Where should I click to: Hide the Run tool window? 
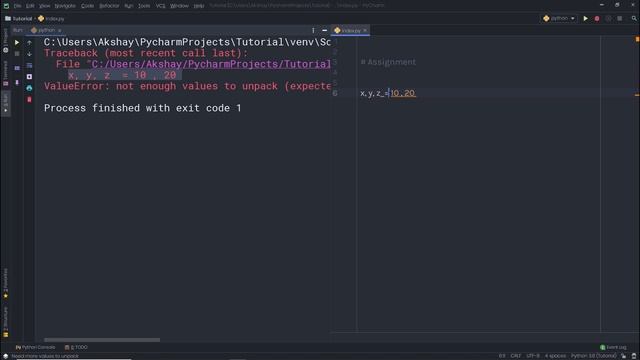(324, 30)
